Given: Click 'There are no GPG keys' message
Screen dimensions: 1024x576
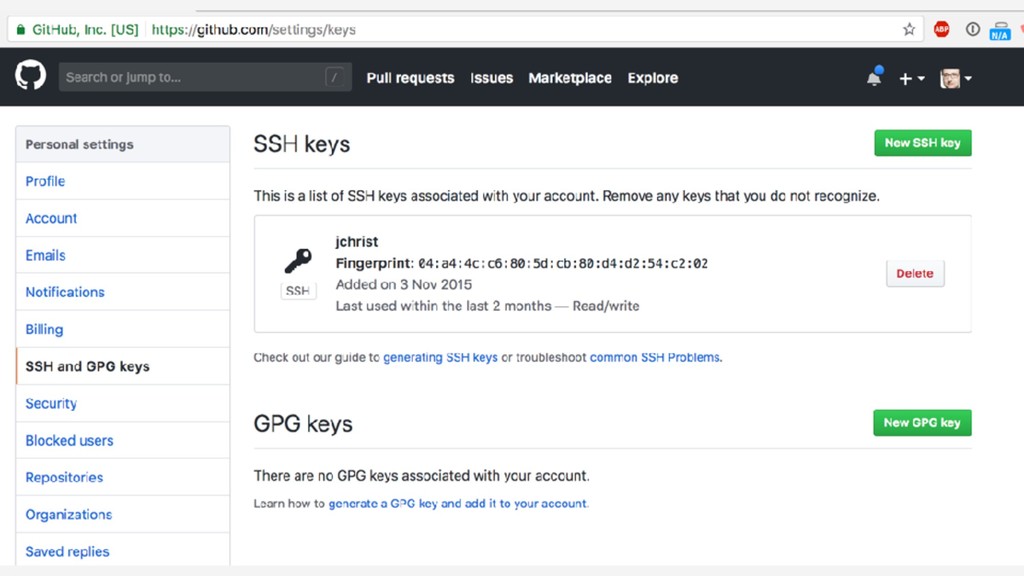Looking at the screenshot, I should [421, 475].
